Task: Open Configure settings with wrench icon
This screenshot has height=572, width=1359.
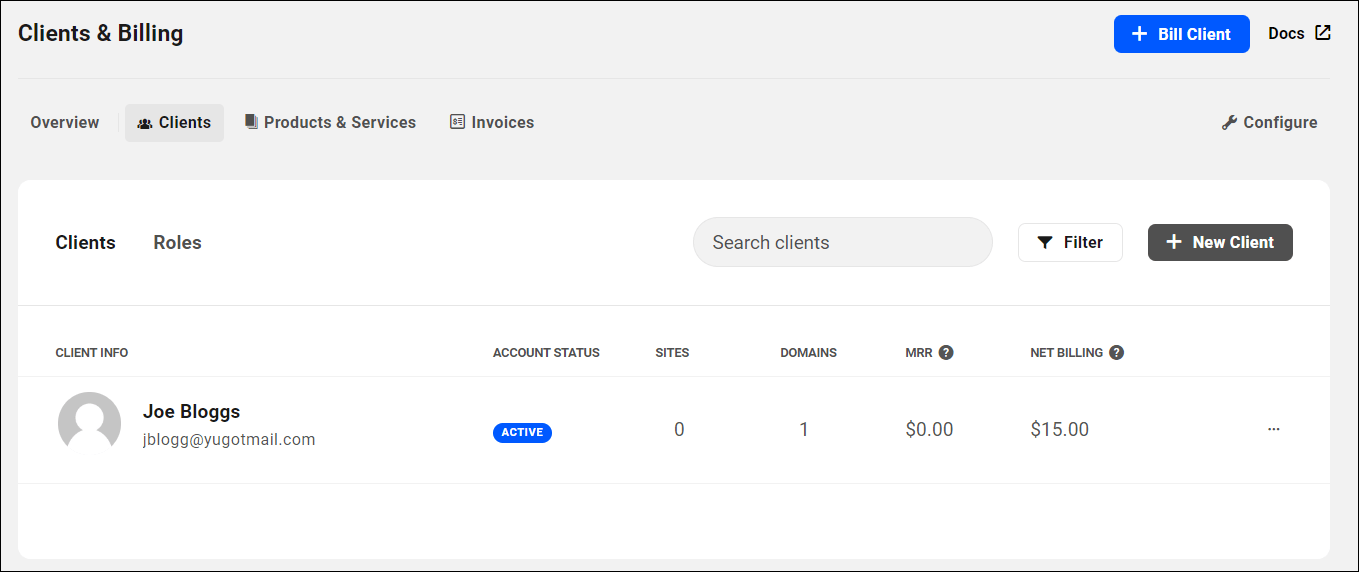Action: tap(1269, 122)
